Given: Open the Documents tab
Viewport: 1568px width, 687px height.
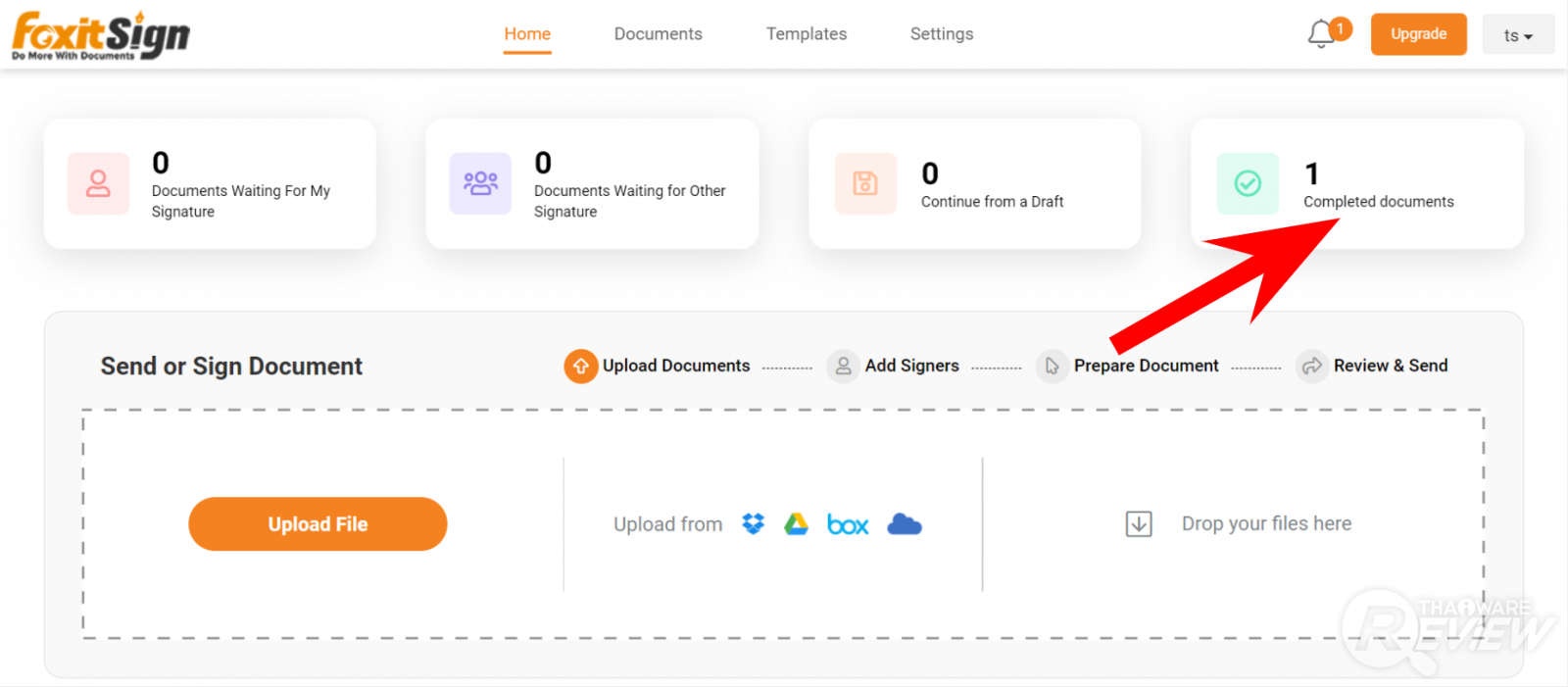Looking at the screenshot, I should pos(659,34).
